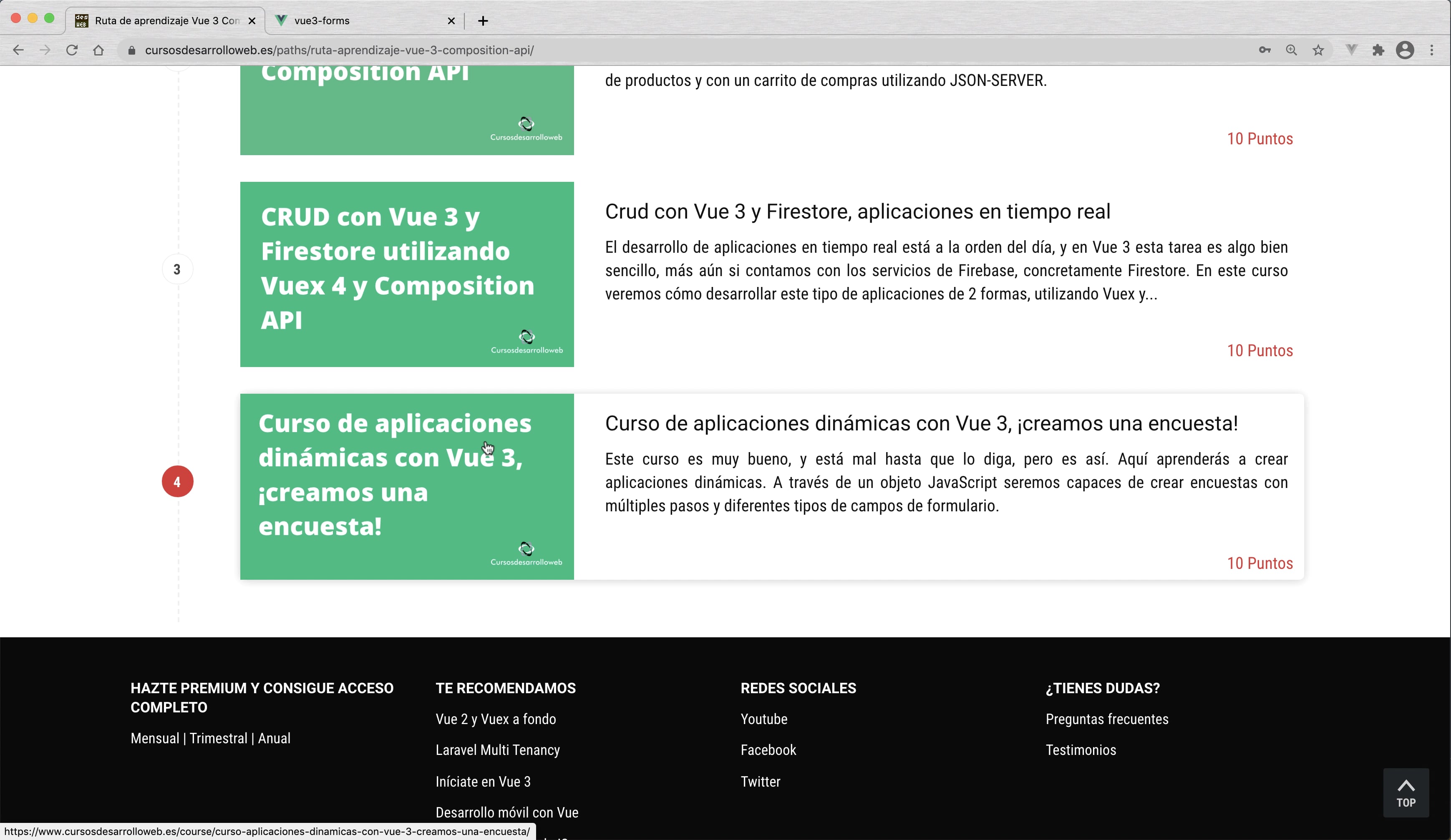
Task: View site security info via padlock
Action: (x=131, y=50)
